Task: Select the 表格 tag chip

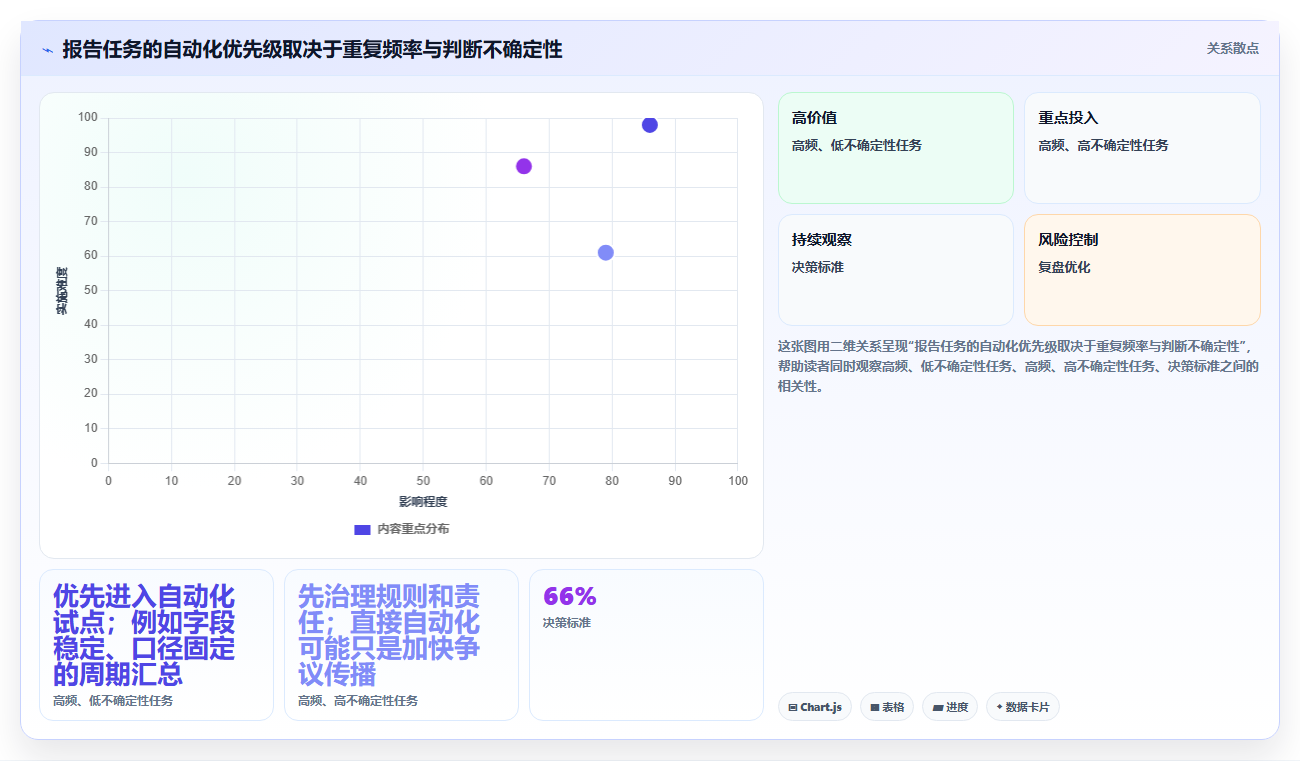Action: tap(887, 707)
